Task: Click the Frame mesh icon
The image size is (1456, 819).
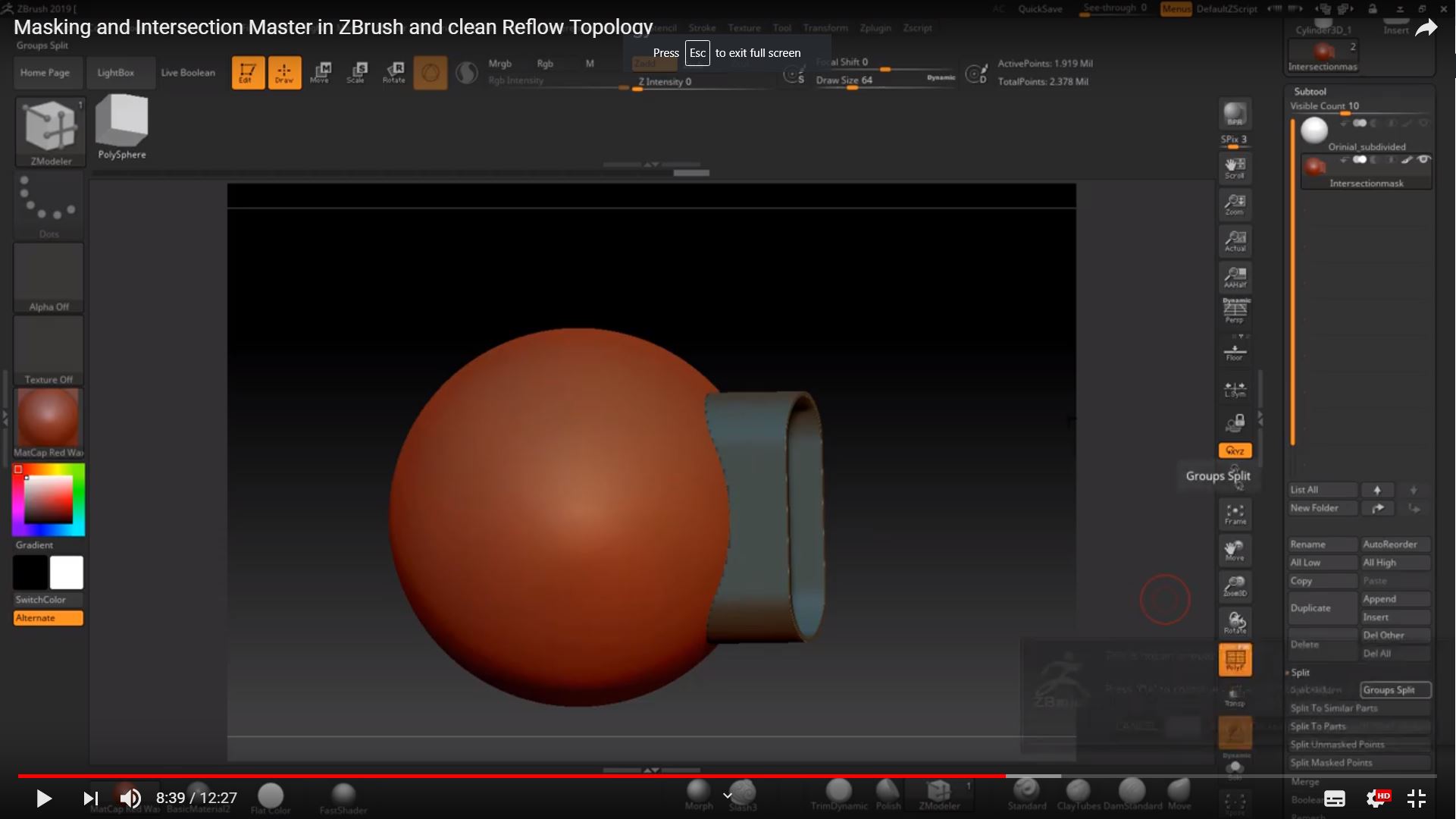Action: [1235, 514]
